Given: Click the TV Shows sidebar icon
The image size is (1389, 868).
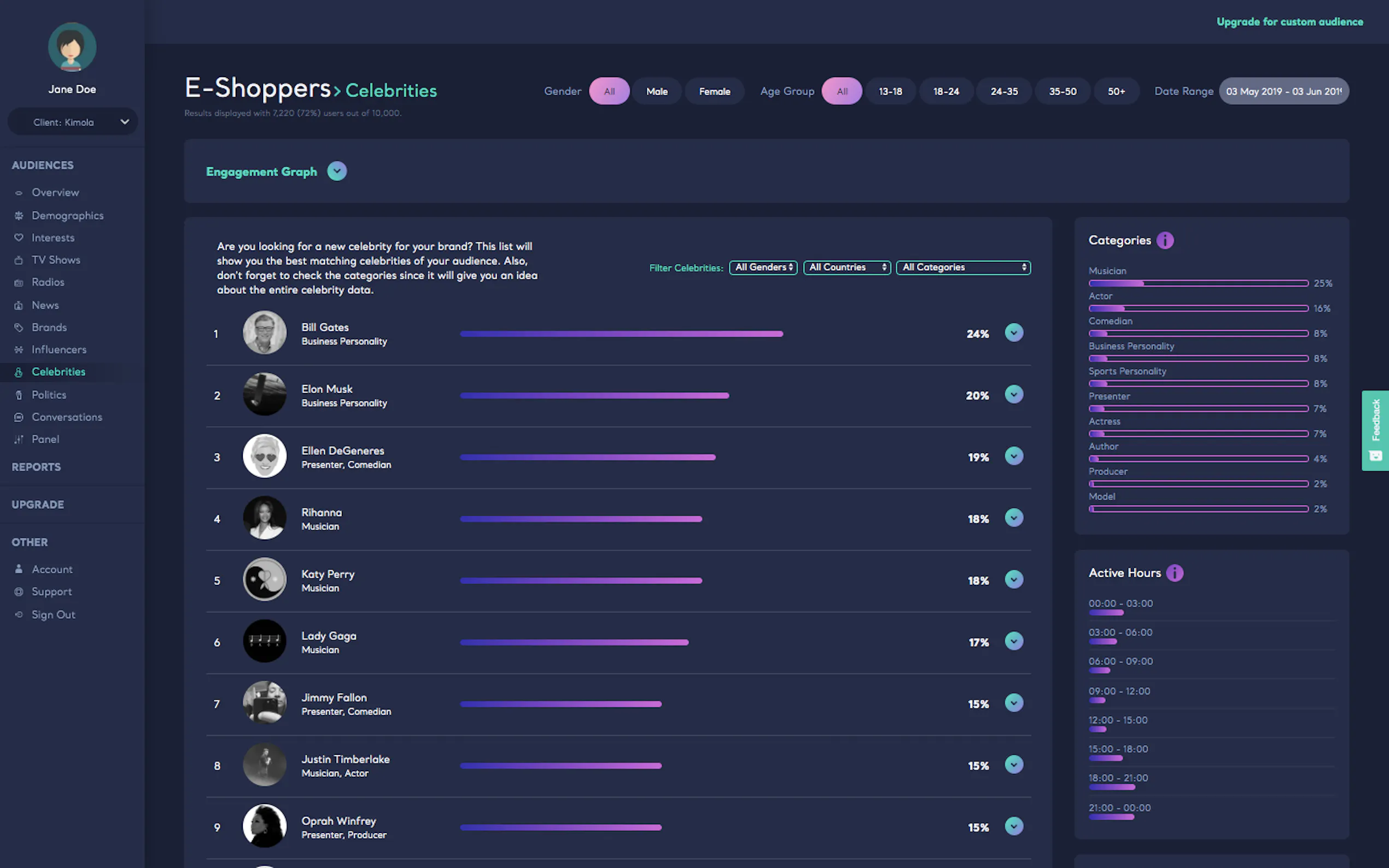Looking at the screenshot, I should (x=19, y=260).
